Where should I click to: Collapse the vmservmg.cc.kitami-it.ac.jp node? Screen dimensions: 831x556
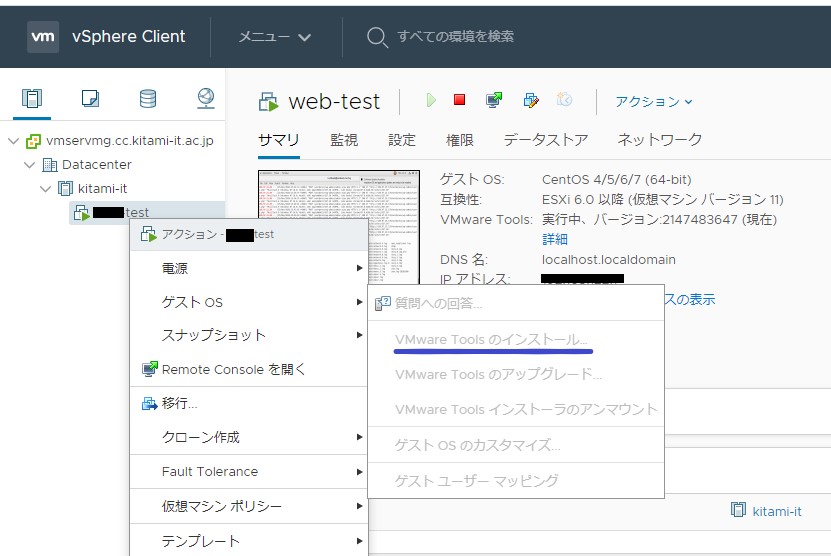(x=14, y=141)
